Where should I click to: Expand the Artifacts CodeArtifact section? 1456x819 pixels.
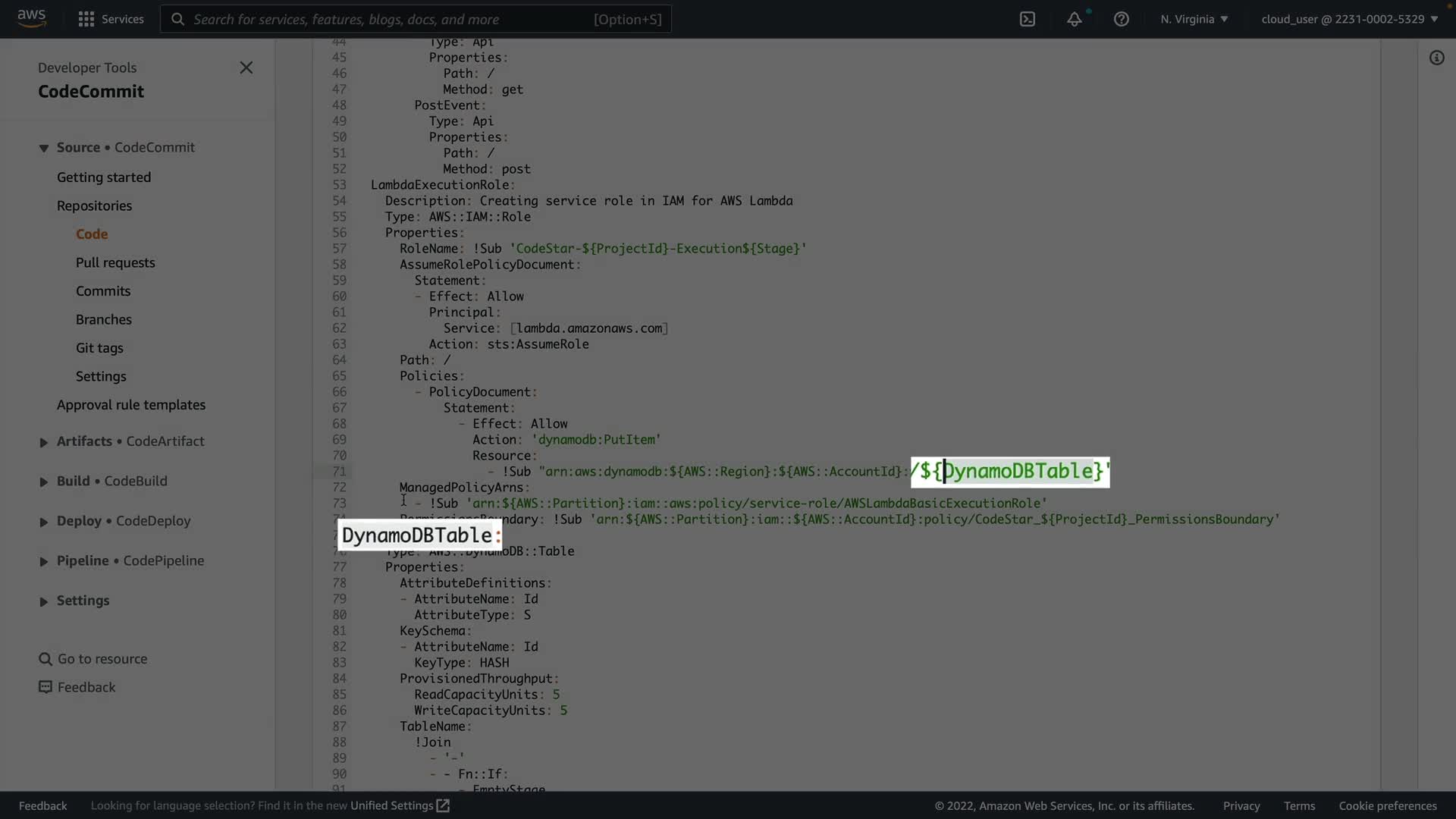click(44, 442)
